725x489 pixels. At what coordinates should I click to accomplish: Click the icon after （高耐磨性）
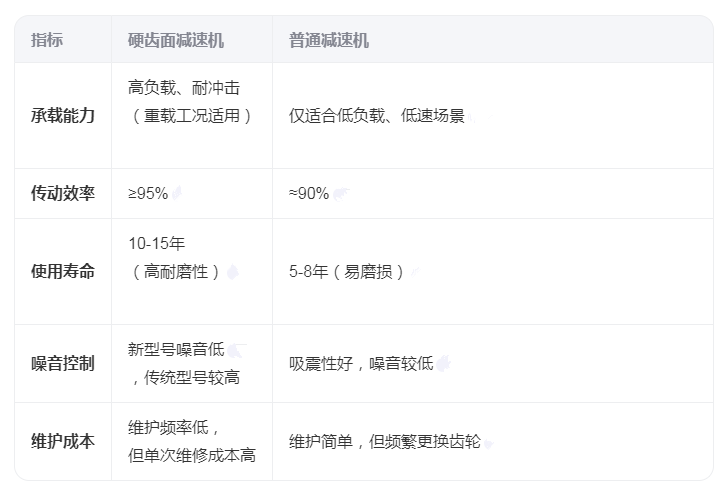pyautogui.click(x=232, y=272)
